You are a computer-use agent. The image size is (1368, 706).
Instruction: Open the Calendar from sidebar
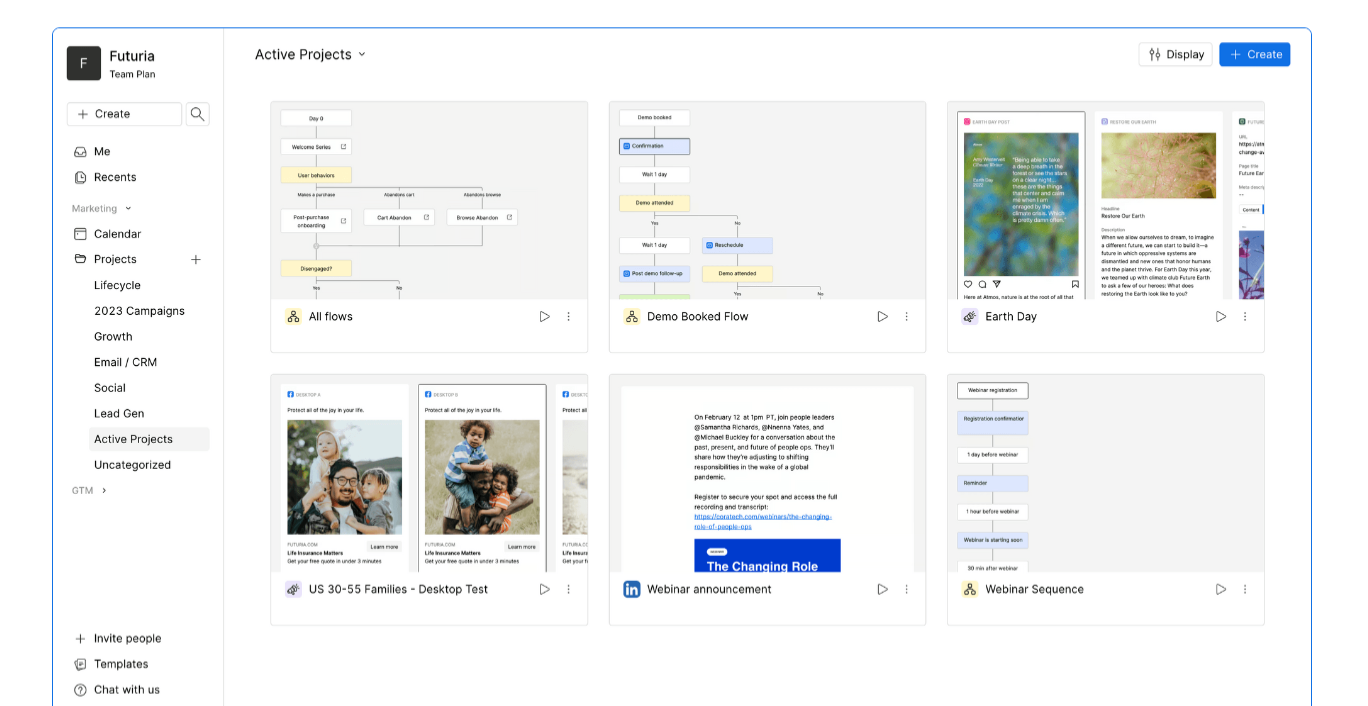click(117, 234)
